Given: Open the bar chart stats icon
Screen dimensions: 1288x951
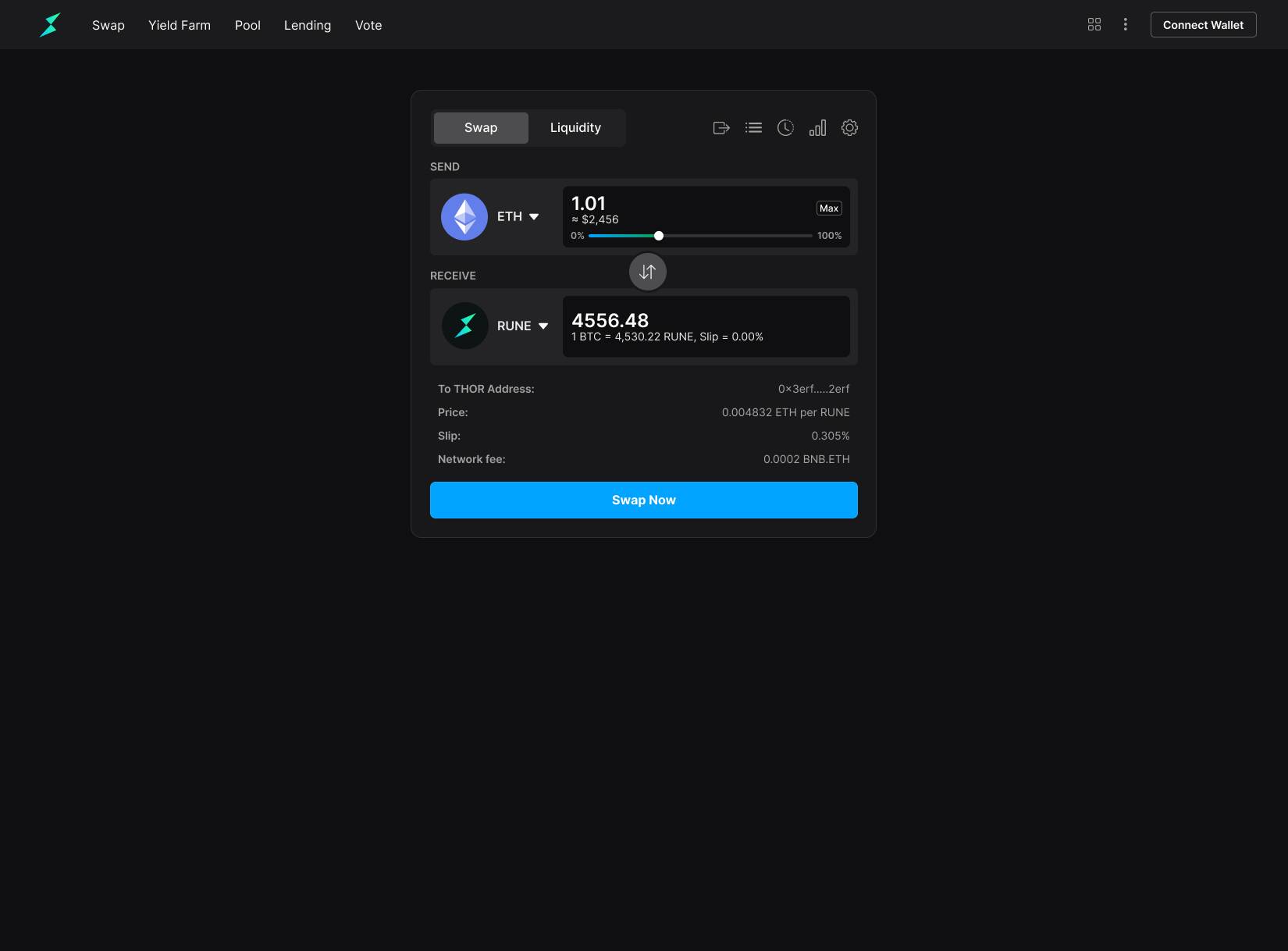Looking at the screenshot, I should pos(817,128).
